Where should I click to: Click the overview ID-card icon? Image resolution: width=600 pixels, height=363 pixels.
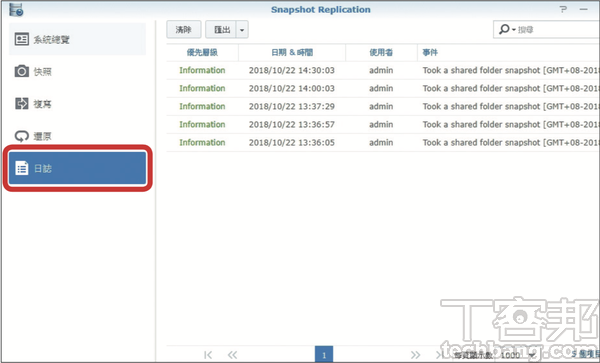[22, 39]
